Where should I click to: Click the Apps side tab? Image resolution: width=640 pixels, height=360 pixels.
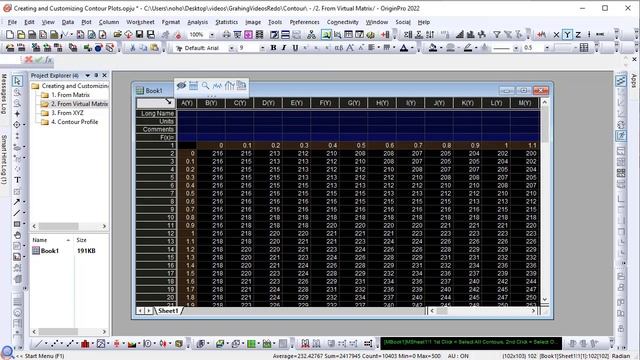(x=633, y=80)
